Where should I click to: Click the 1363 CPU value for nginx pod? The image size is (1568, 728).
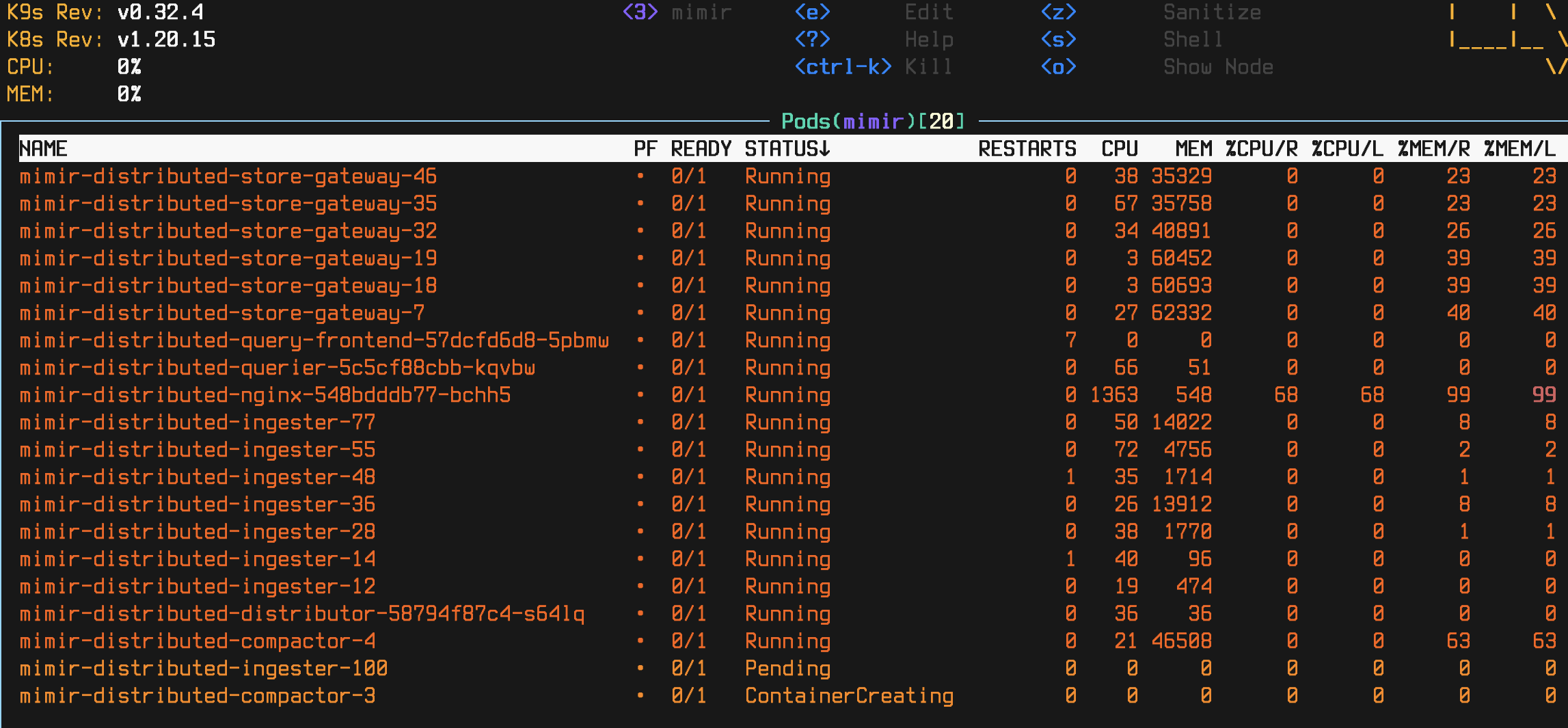1114,395
